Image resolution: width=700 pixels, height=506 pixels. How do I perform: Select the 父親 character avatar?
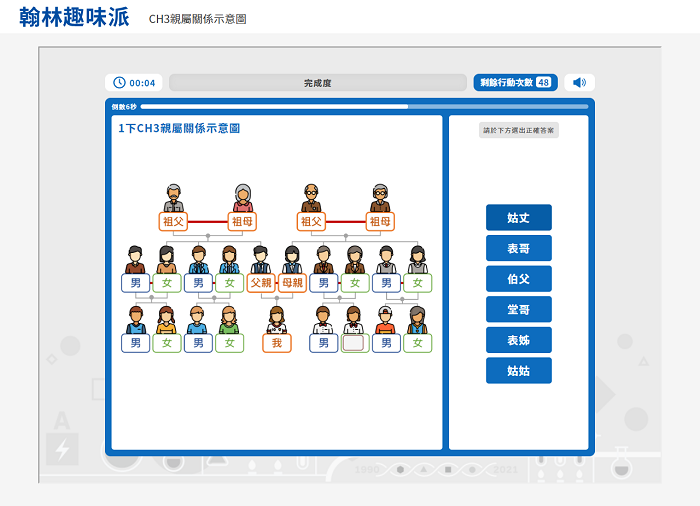coord(260,260)
